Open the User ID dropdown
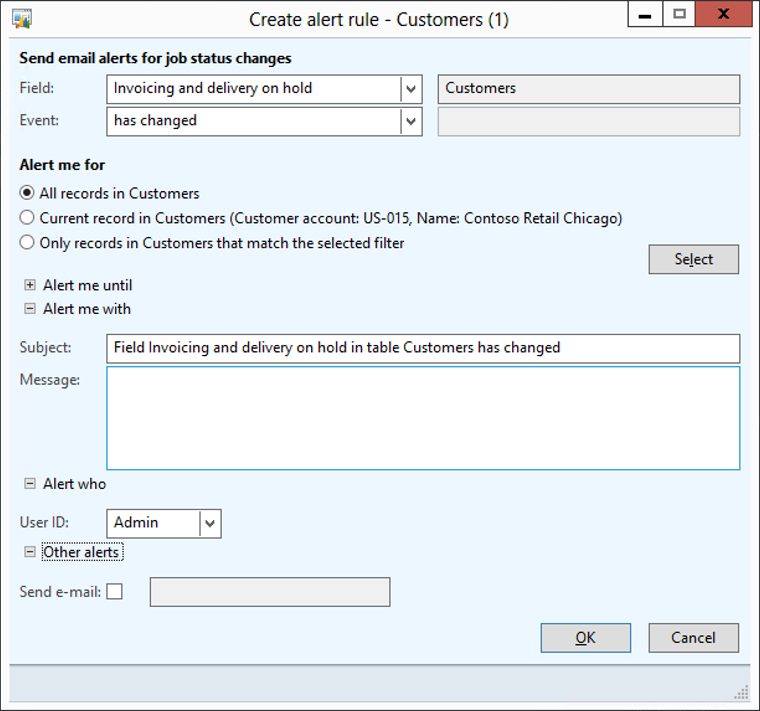 click(x=209, y=523)
